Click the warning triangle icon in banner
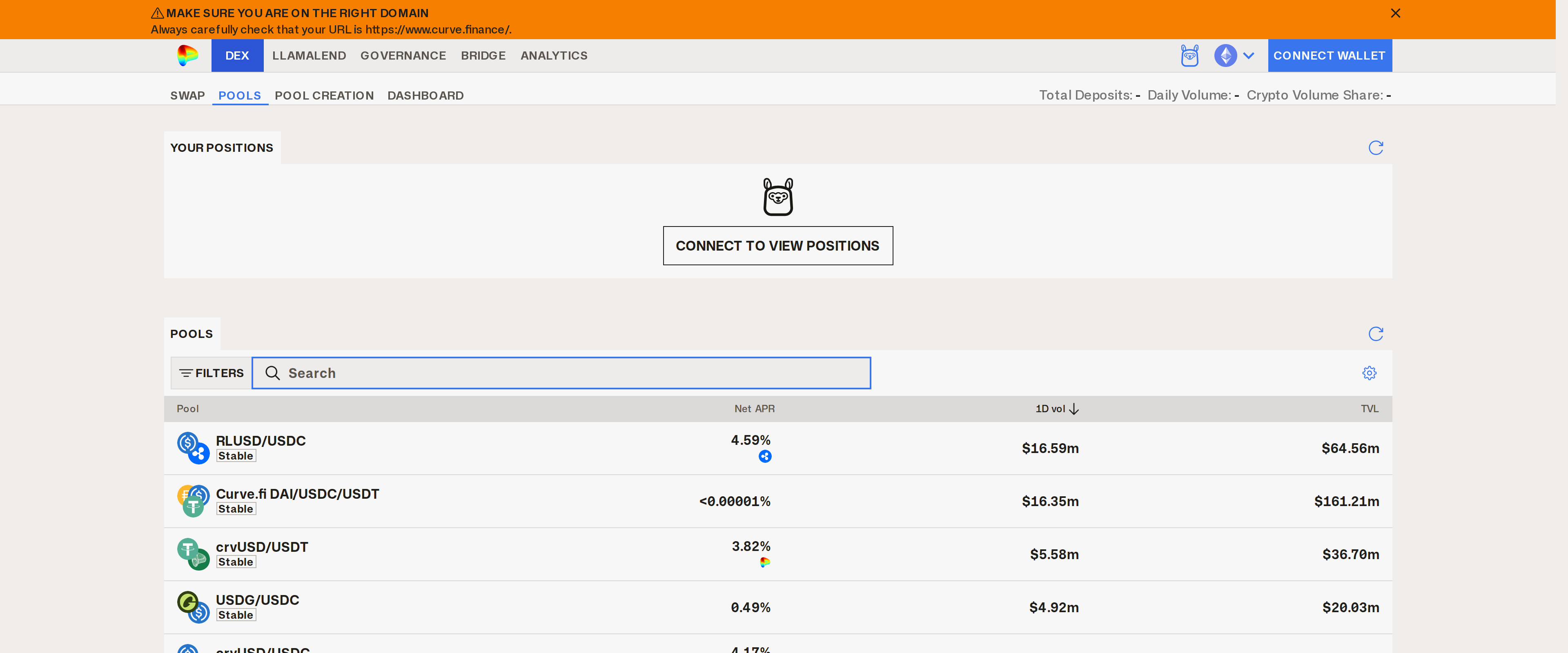This screenshot has height=653, width=1568. pos(157,13)
